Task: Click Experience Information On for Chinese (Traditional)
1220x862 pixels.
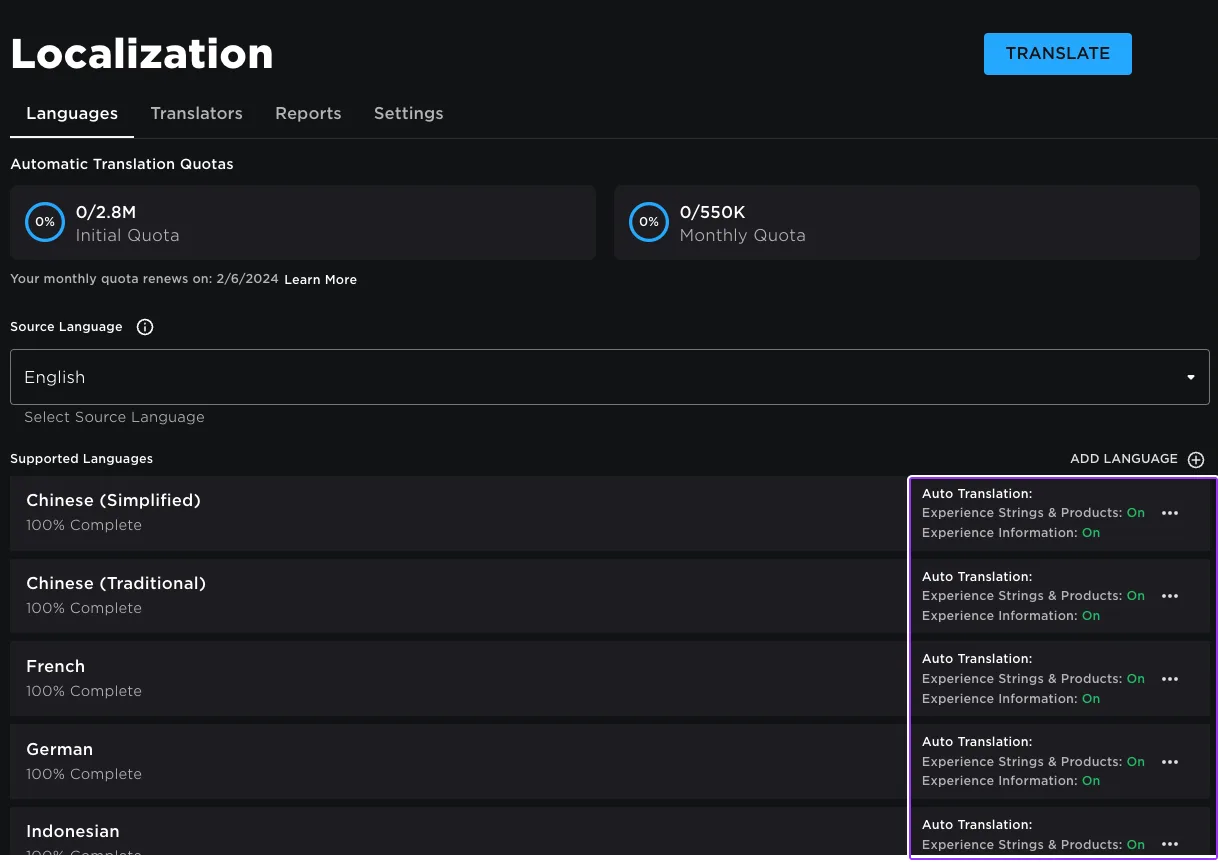Action: point(1011,616)
